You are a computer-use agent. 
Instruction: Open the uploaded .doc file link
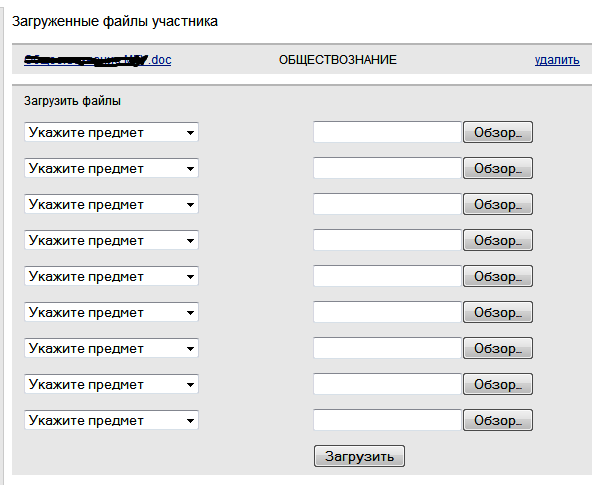[x=98, y=60]
